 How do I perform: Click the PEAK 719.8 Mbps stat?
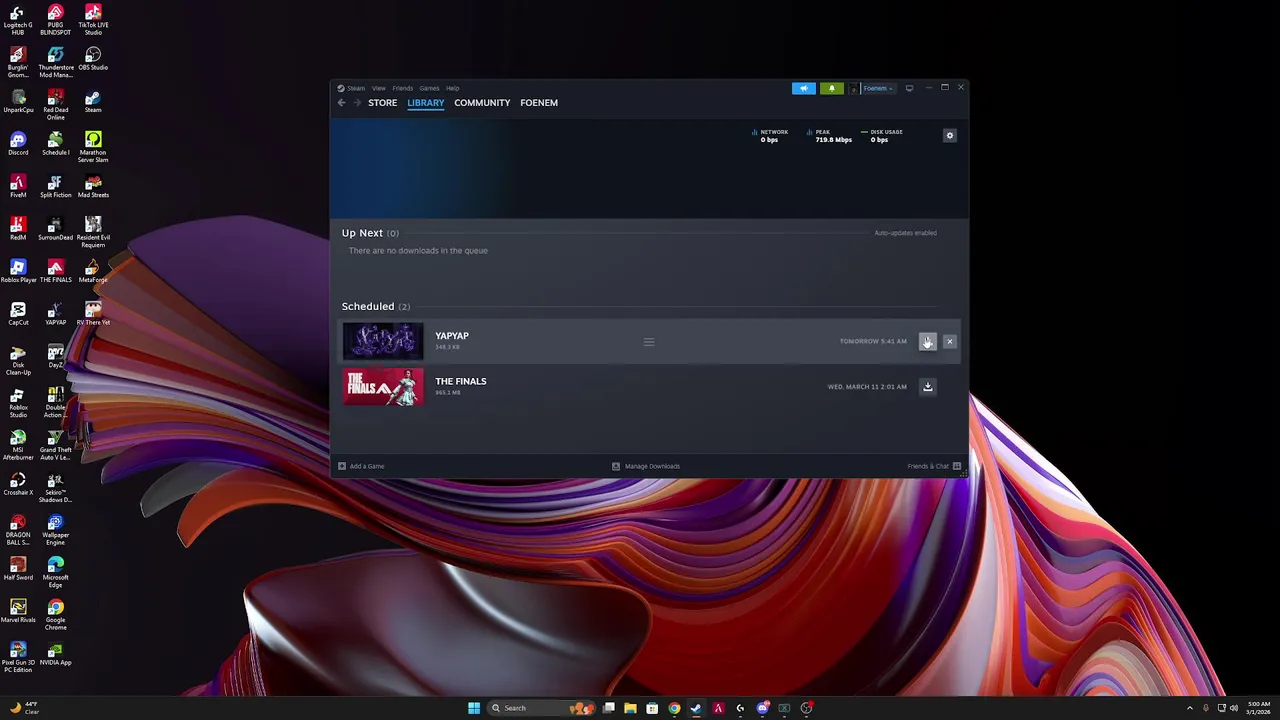(x=829, y=136)
